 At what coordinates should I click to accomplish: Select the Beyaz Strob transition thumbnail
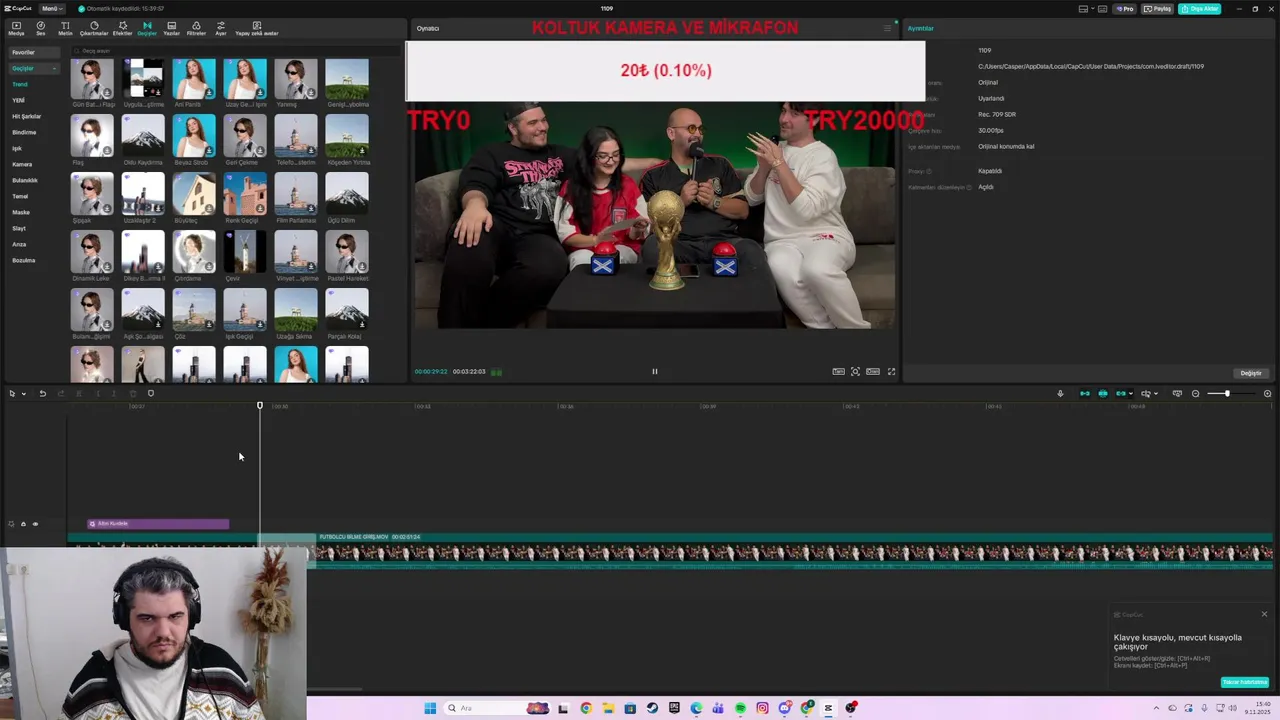click(194, 137)
